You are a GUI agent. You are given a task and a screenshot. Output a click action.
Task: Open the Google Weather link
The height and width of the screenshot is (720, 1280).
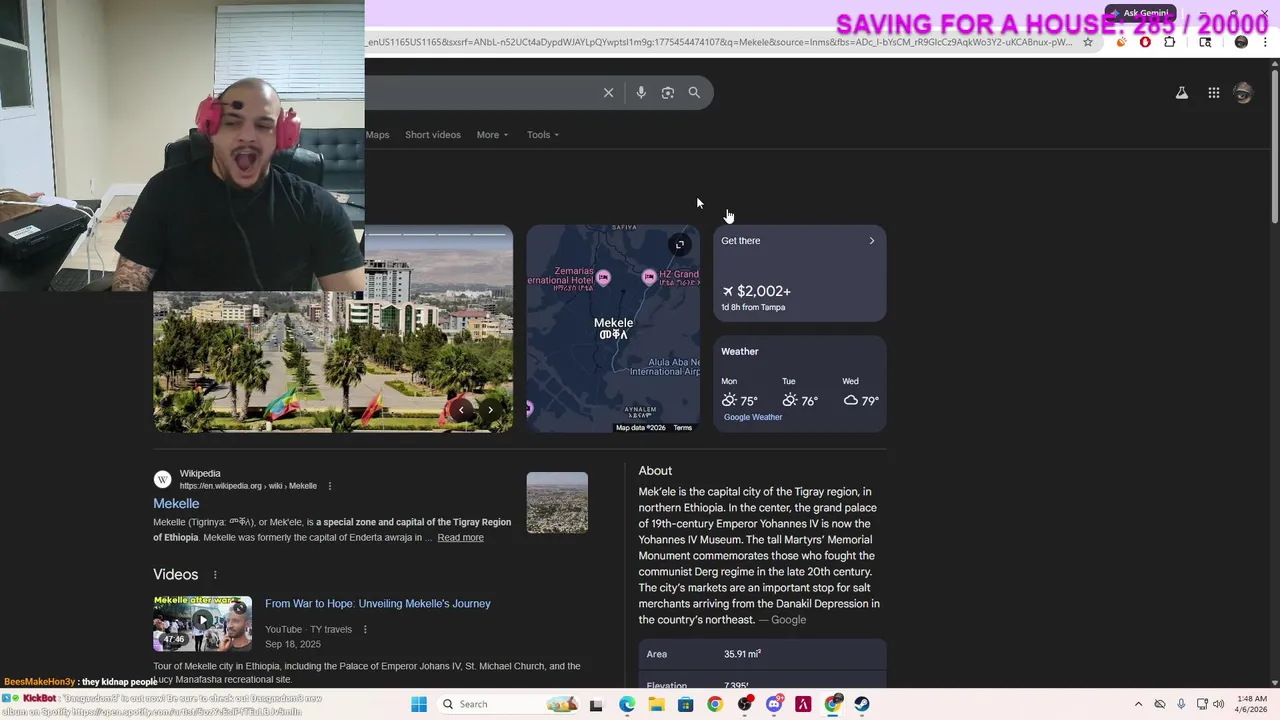pyautogui.click(x=753, y=417)
